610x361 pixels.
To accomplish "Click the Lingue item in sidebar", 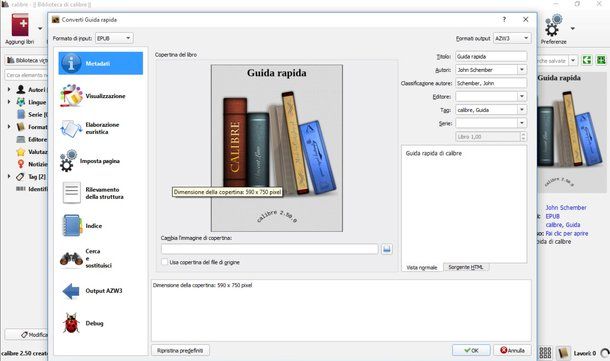I will click(37, 102).
